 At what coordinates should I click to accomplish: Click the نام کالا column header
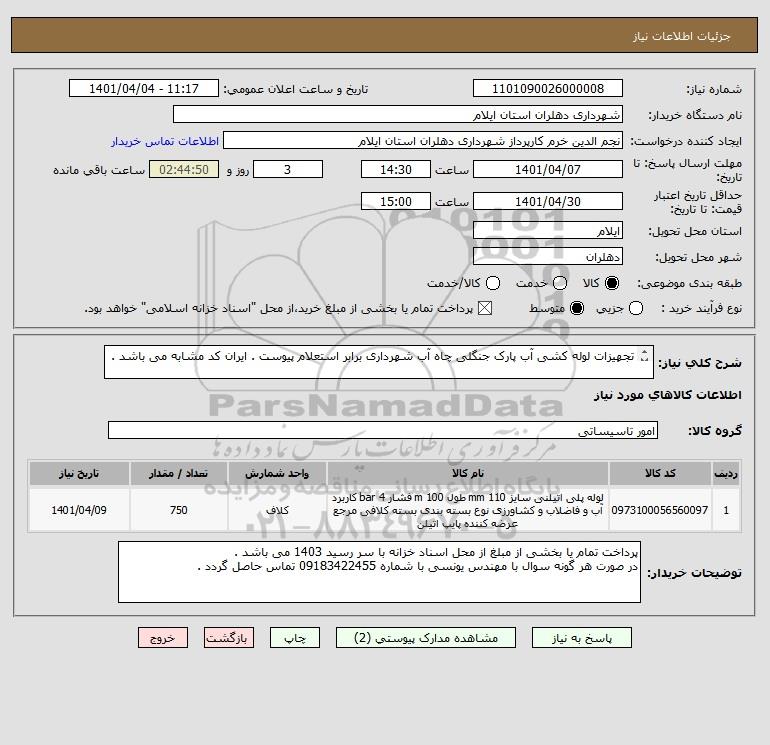[x=468, y=473]
